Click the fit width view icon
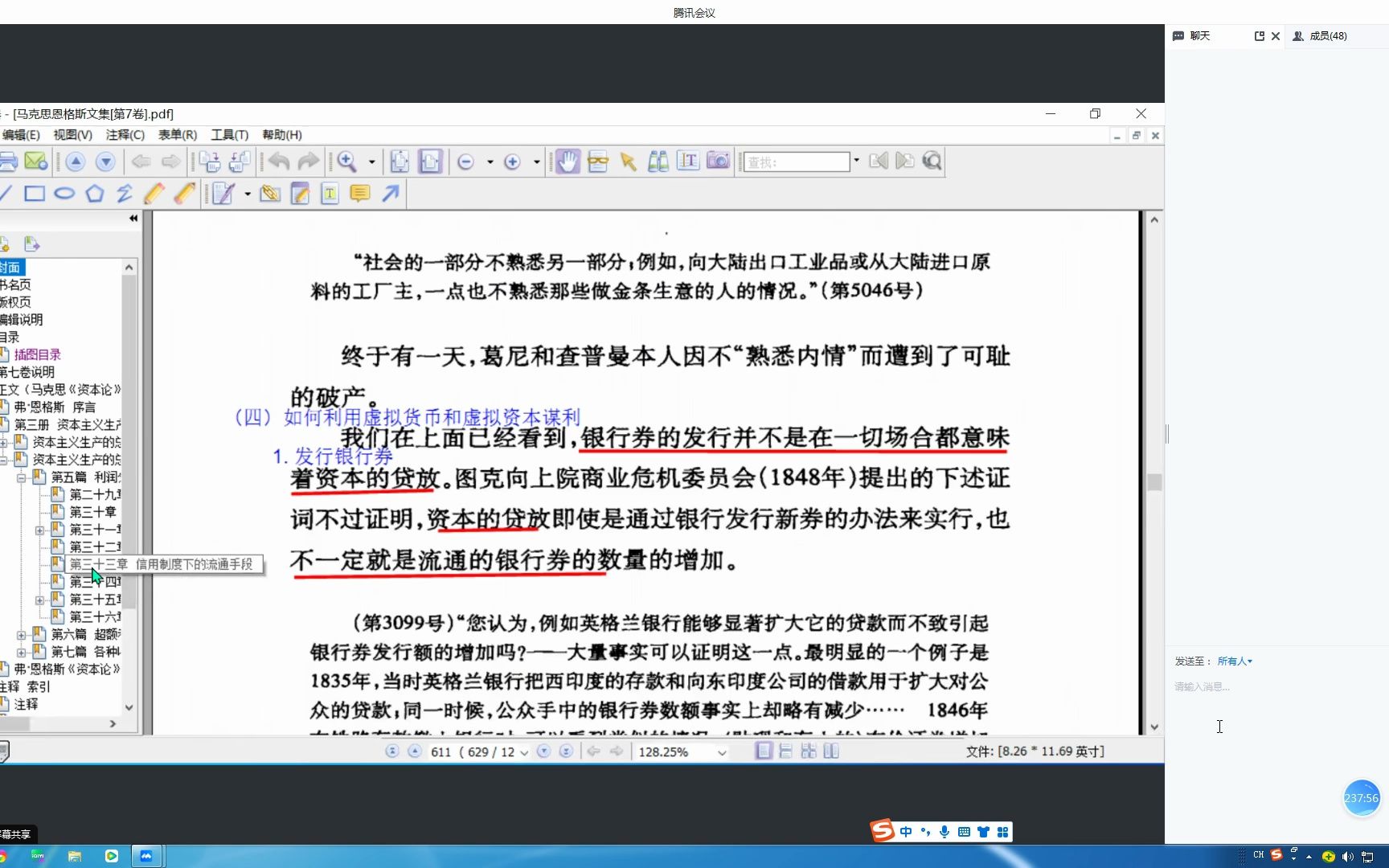 click(430, 162)
